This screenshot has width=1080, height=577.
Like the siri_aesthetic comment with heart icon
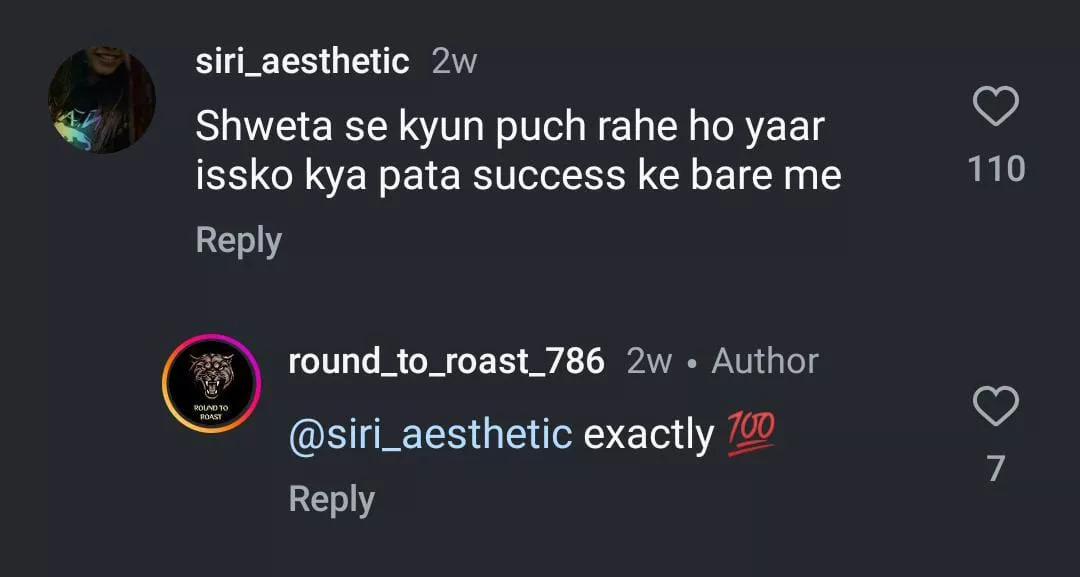tap(995, 107)
